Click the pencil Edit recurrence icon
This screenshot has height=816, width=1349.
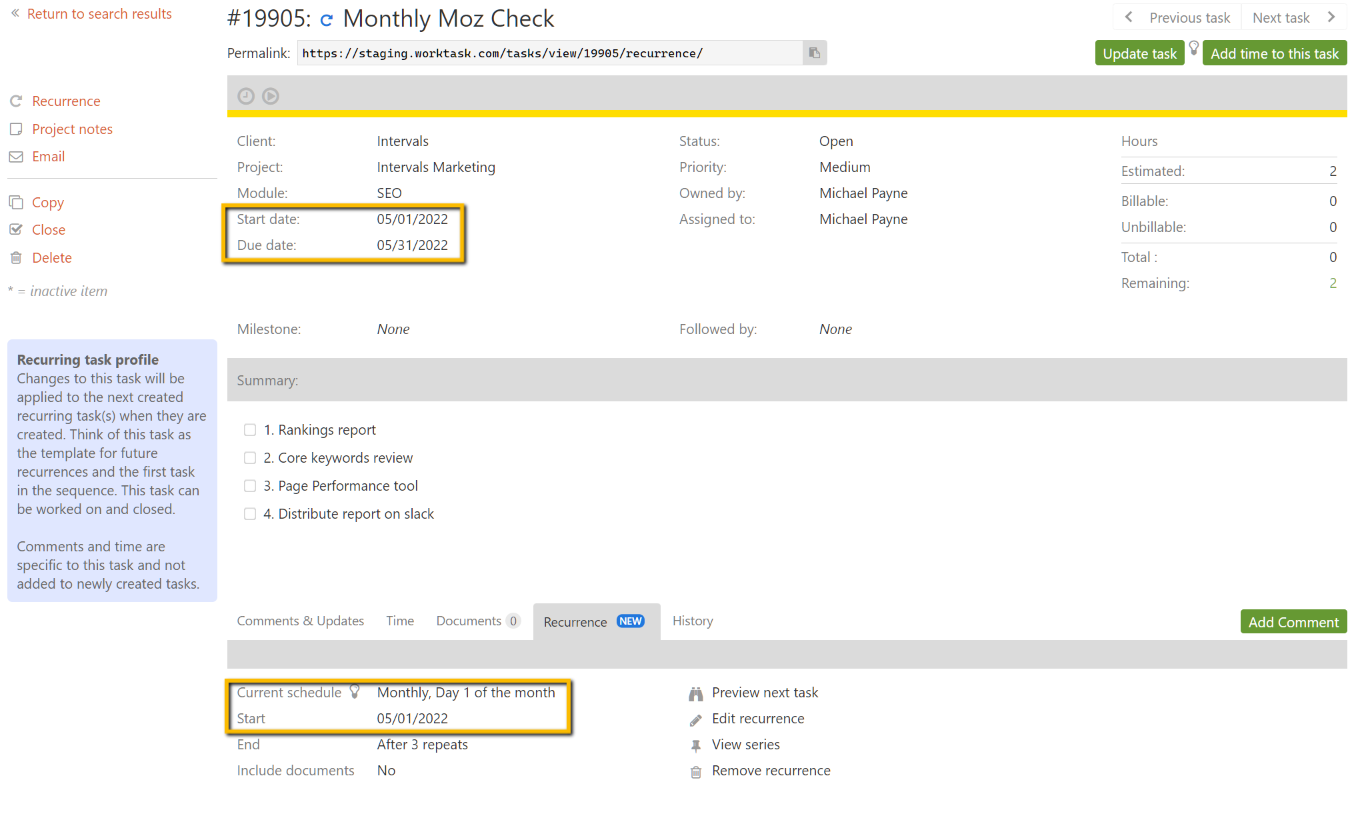click(x=696, y=720)
